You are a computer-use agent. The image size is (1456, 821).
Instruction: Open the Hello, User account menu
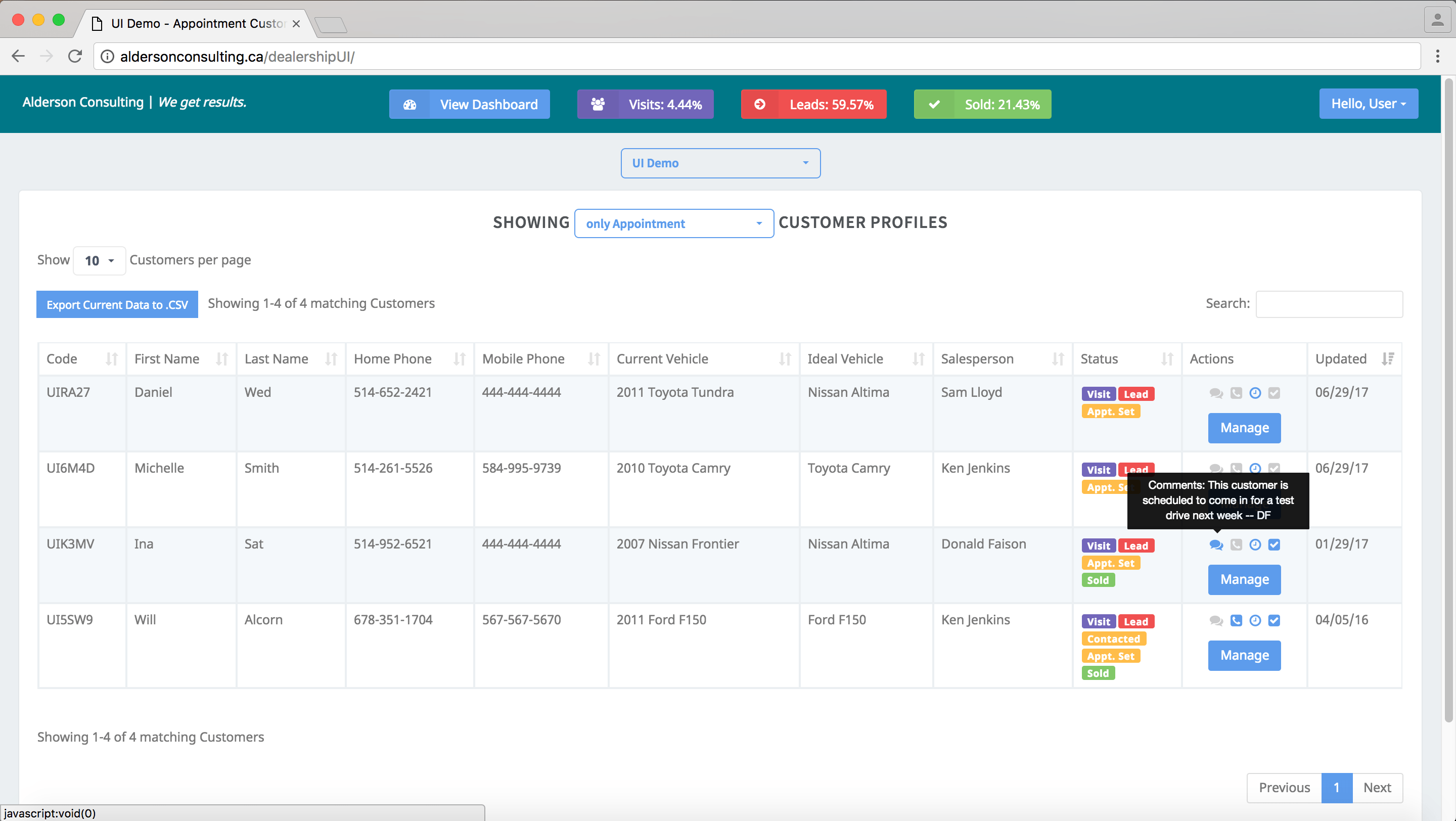coord(1368,104)
